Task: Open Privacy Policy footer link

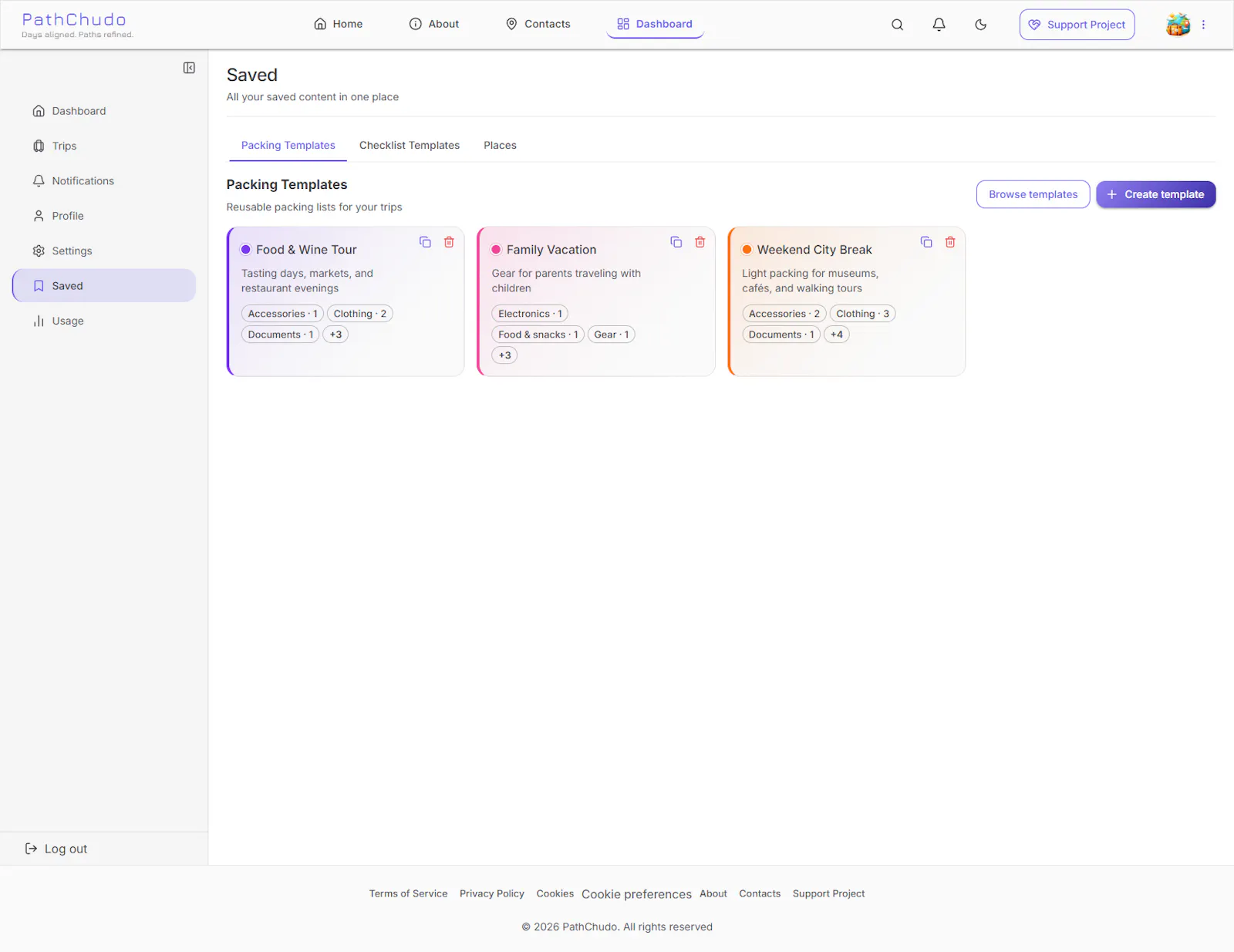Action: click(492, 893)
